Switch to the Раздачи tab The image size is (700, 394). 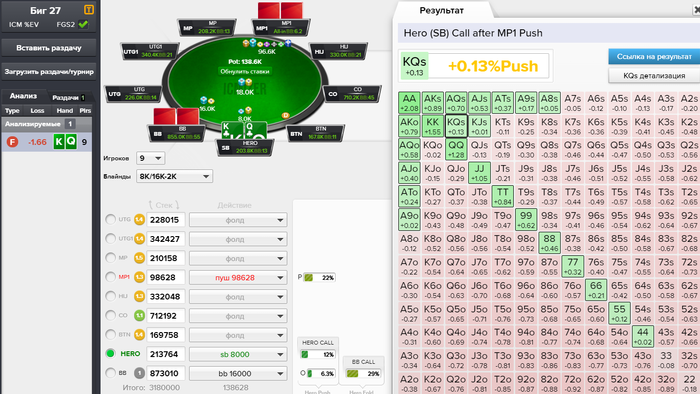[x=68, y=97]
